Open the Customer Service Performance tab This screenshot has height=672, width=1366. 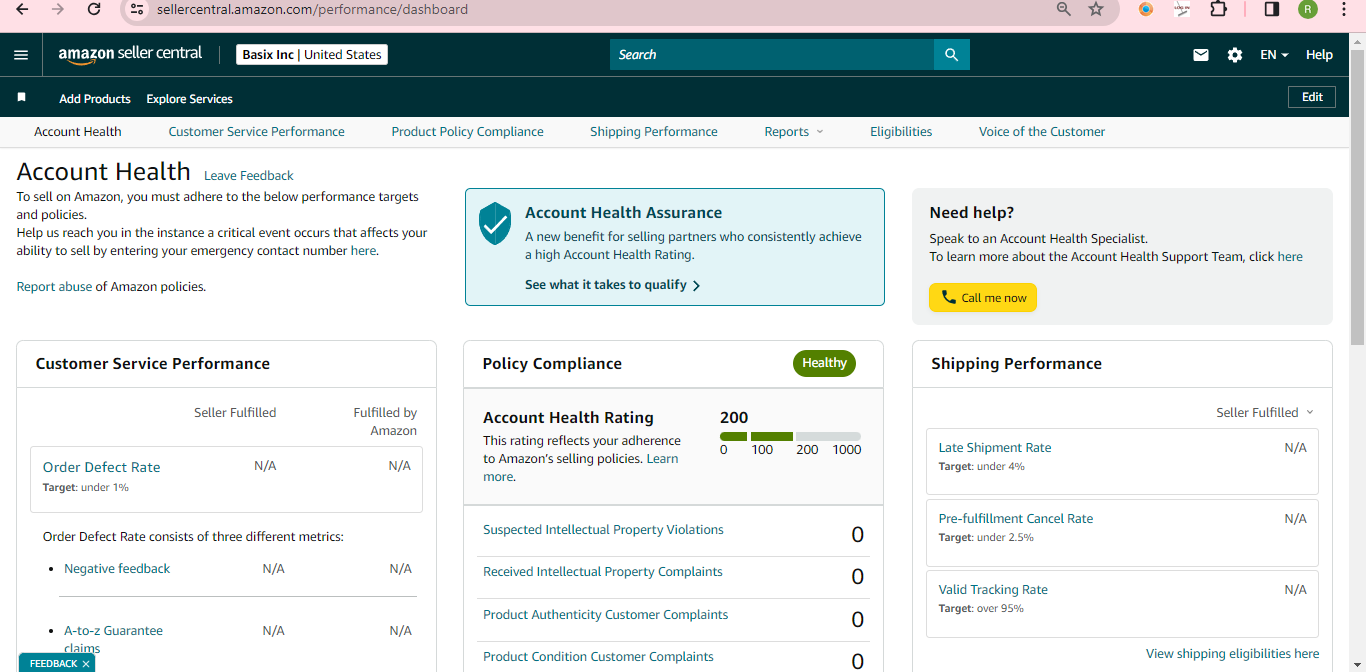256,131
